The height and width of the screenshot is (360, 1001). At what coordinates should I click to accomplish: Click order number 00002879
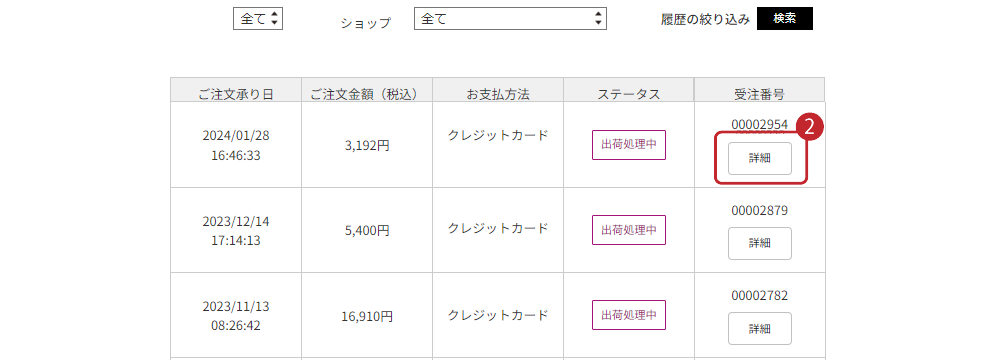click(760, 210)
